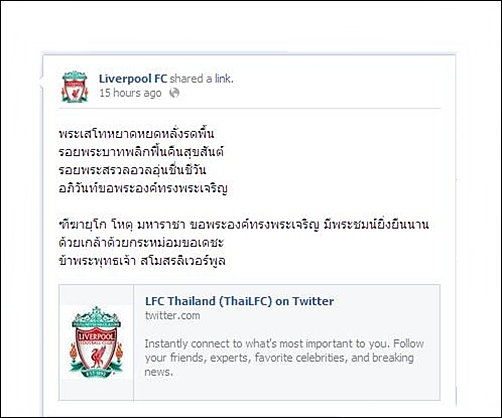Open the Liverpool crest link preview thumbnail
This screenshot has width=502, height=418.
click(96, 342)
